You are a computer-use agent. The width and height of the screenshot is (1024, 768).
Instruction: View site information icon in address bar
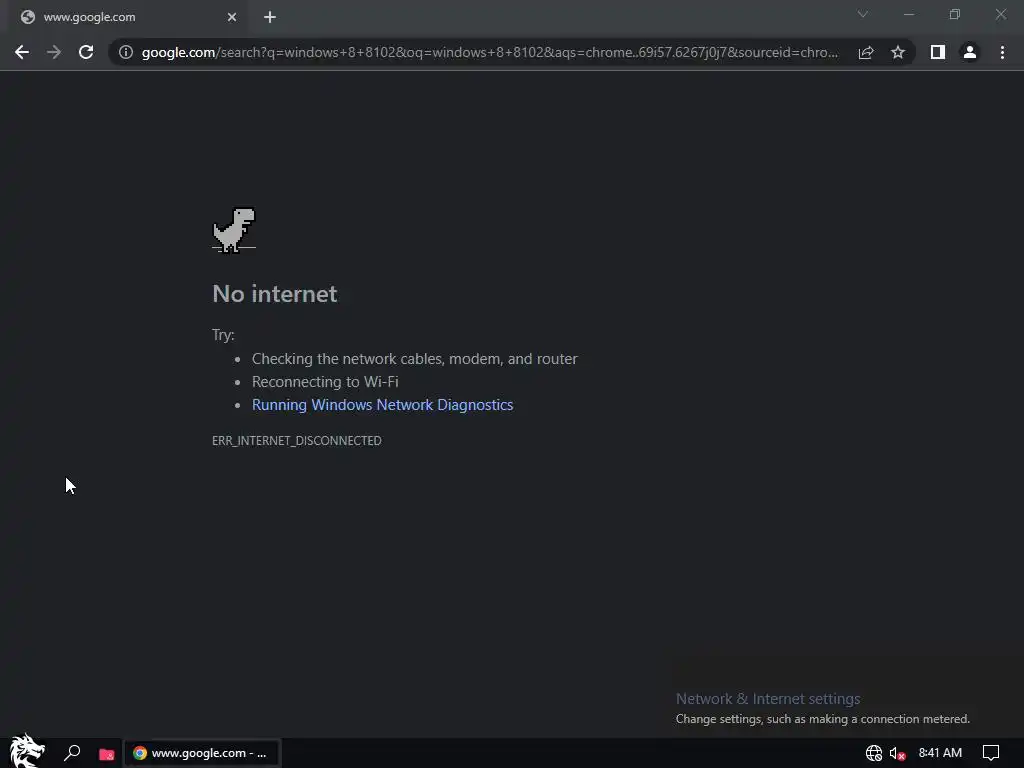click(x=126, y=52)
